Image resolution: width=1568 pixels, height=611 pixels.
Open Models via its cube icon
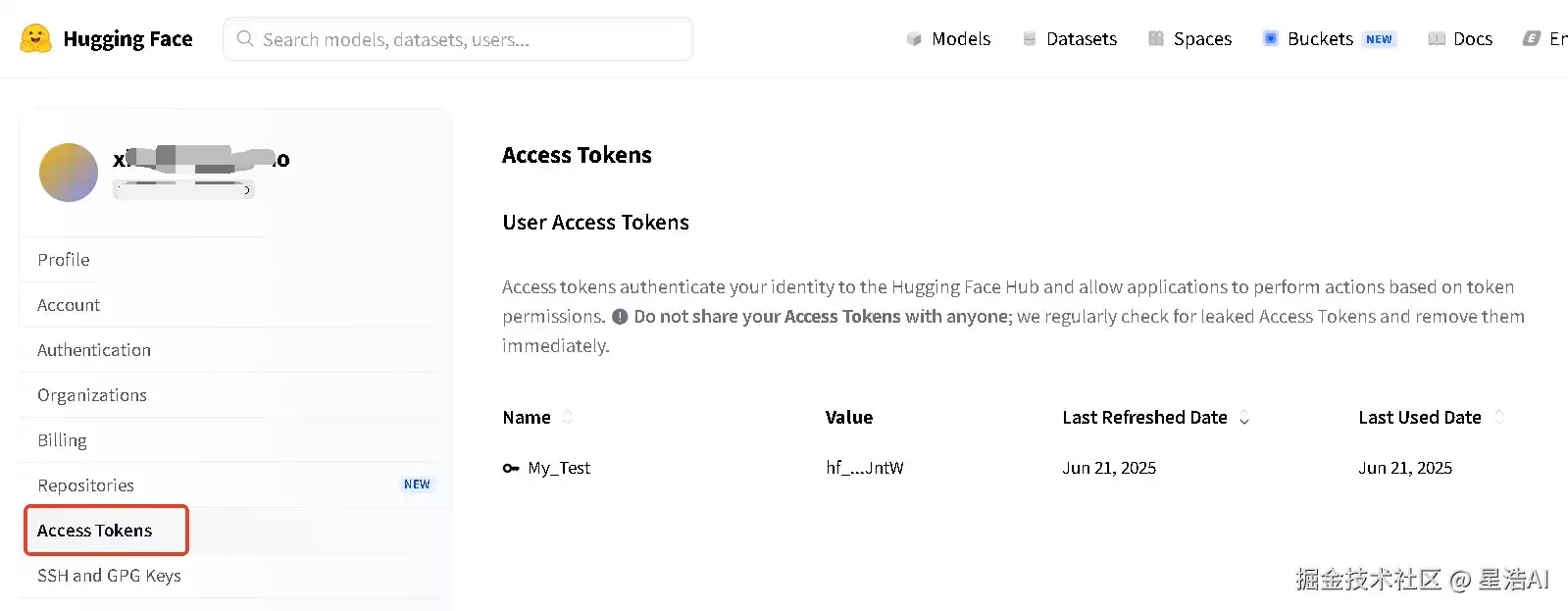pos(914,39)
